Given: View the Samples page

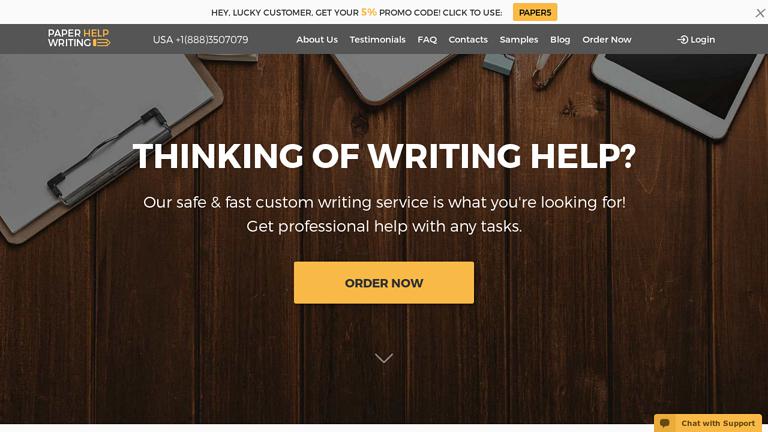Looking at the screenshot, I should coord(519,40).
